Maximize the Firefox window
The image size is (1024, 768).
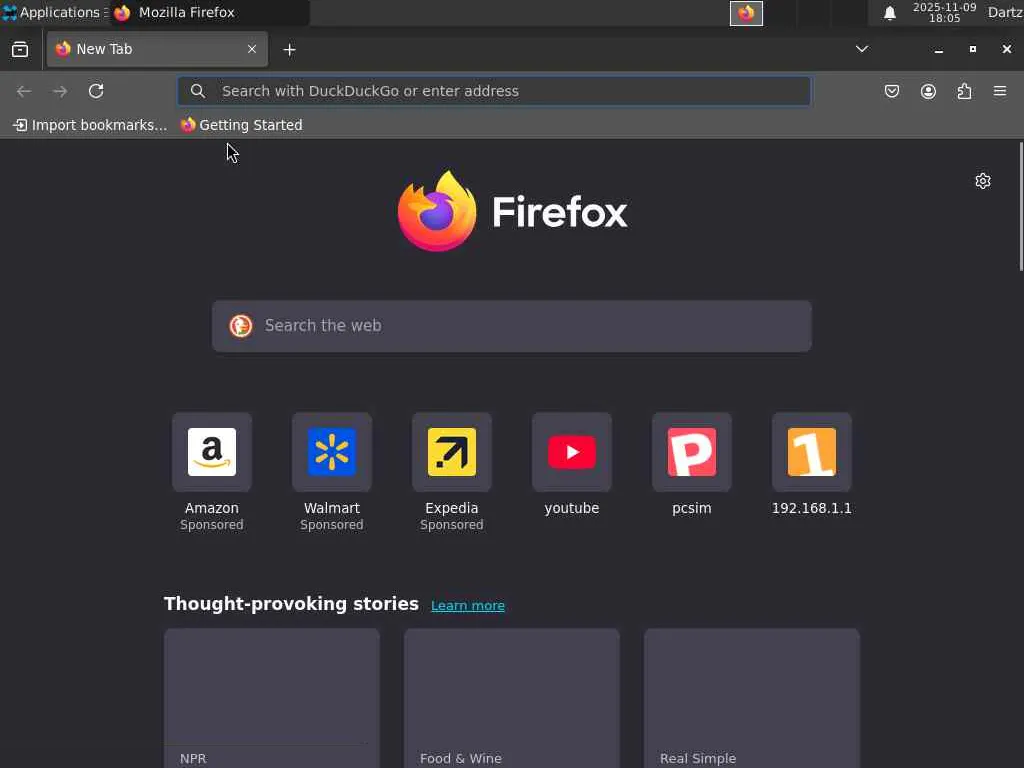[972, 49]
